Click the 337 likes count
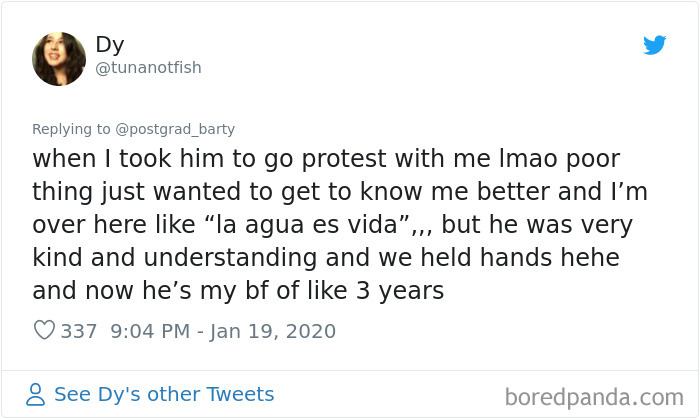Screen dimensions: 700x419 (79, 331)
